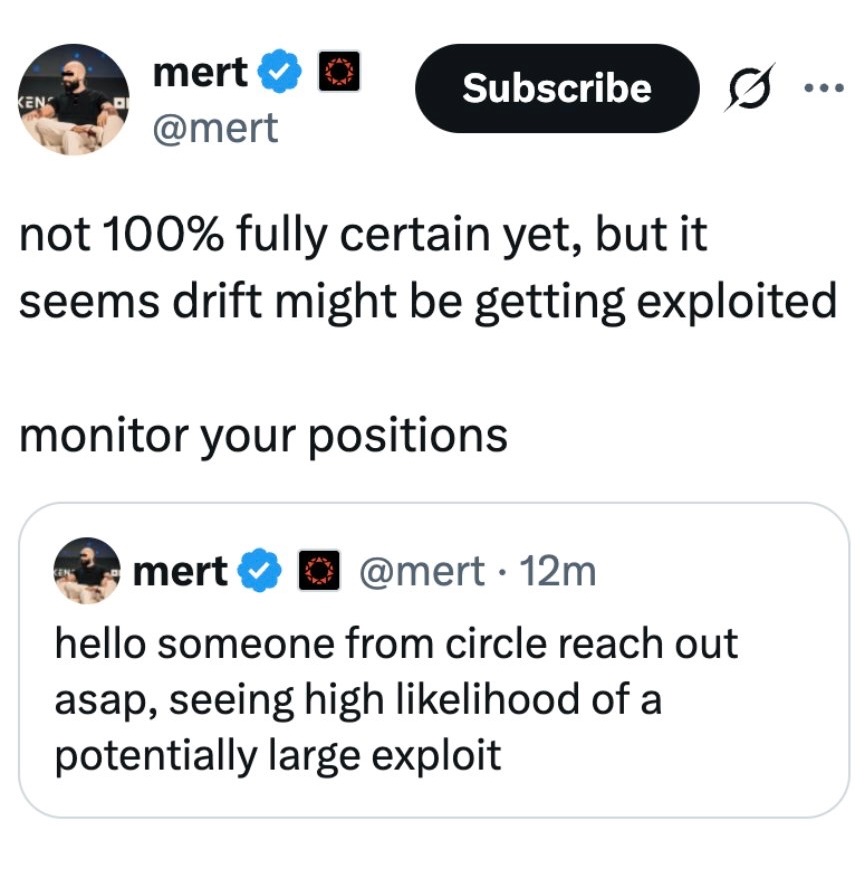Click the bold "mert" name in the quoted tweet

pos(180,571)
